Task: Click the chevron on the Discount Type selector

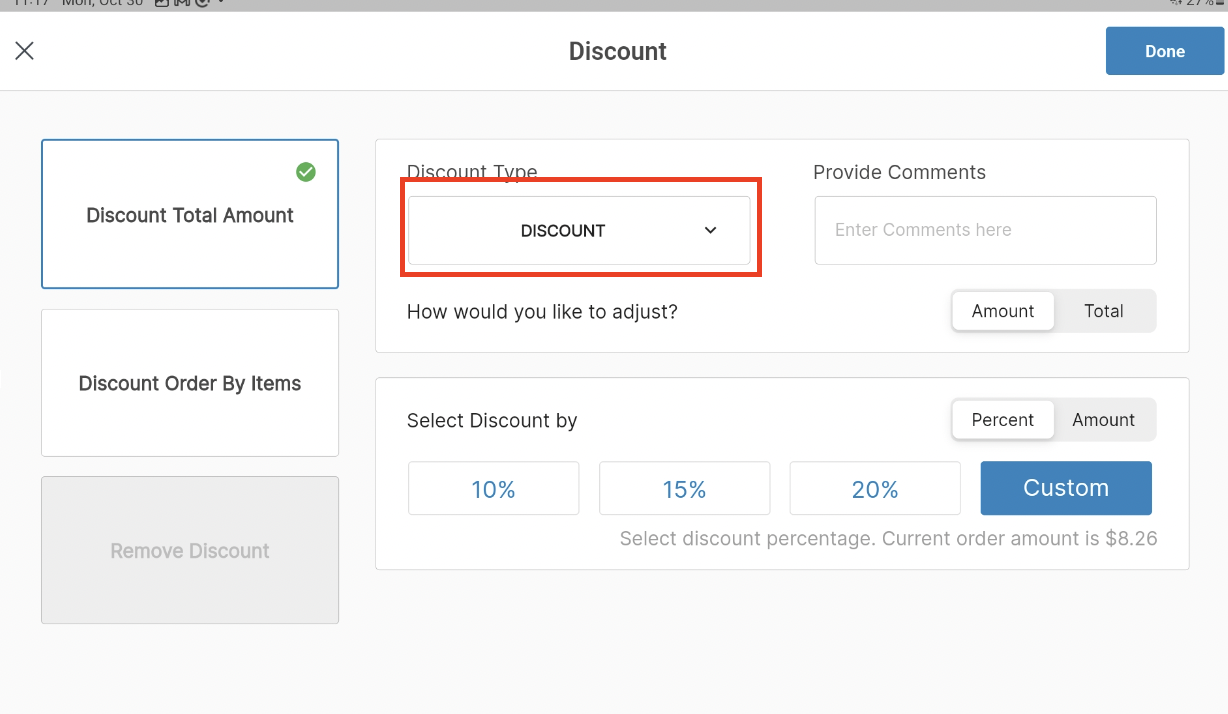Action: [x=711, y=230]
